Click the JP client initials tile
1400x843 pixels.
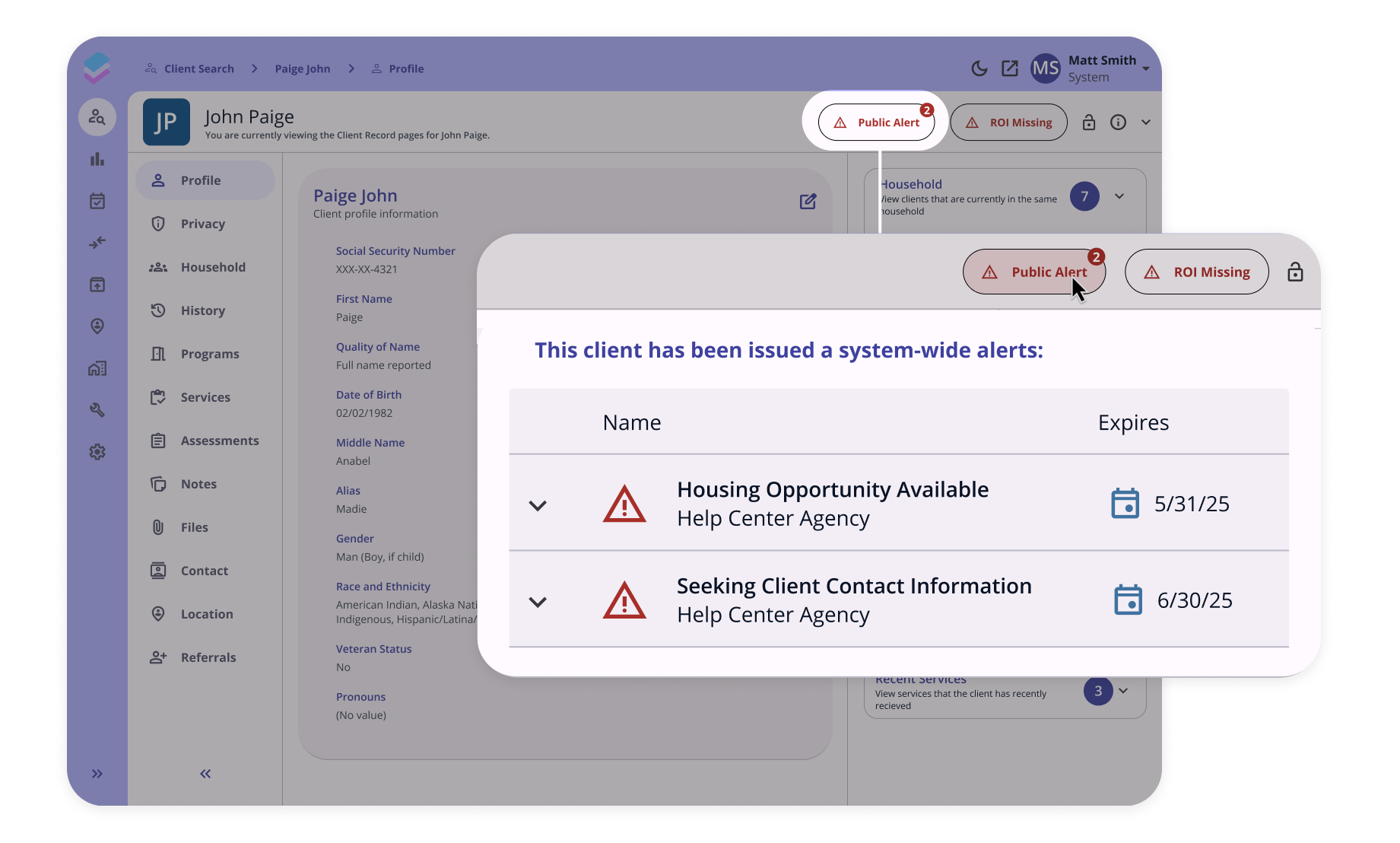(167, 122)
